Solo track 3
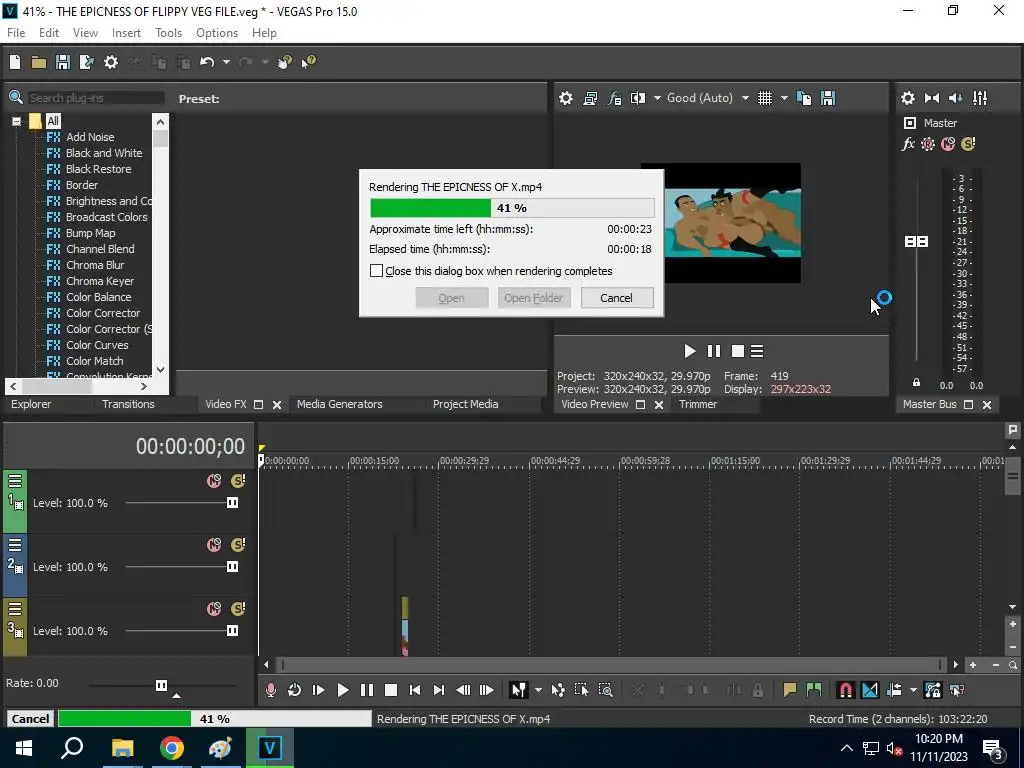 click(237, 609)
